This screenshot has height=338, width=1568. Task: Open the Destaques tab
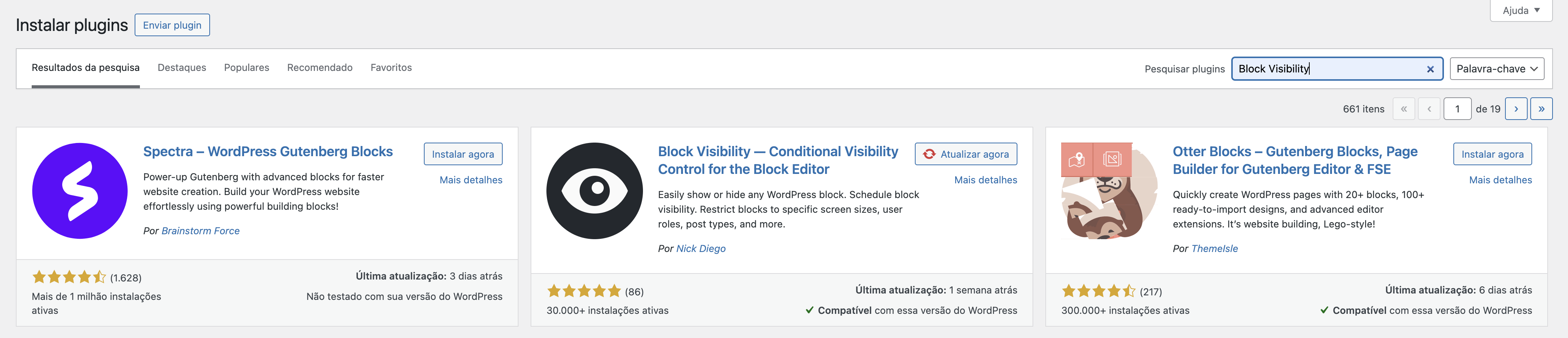182,68
